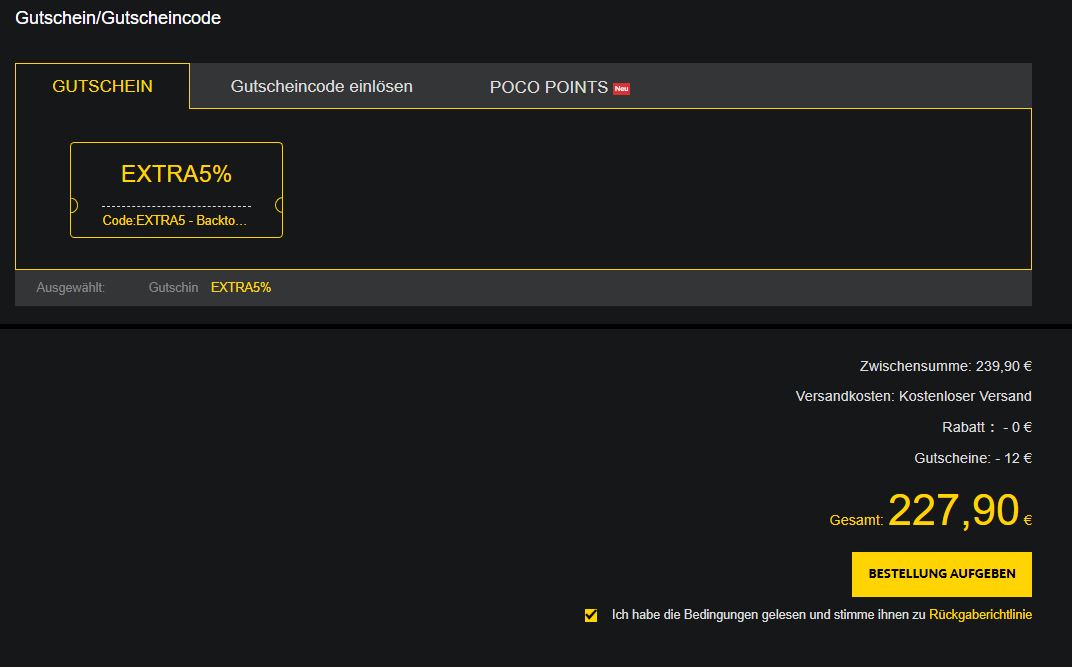Open the Rückgaberichtlinie link
The width and height of the screenshot is (1072, 667).
(980, 615)
